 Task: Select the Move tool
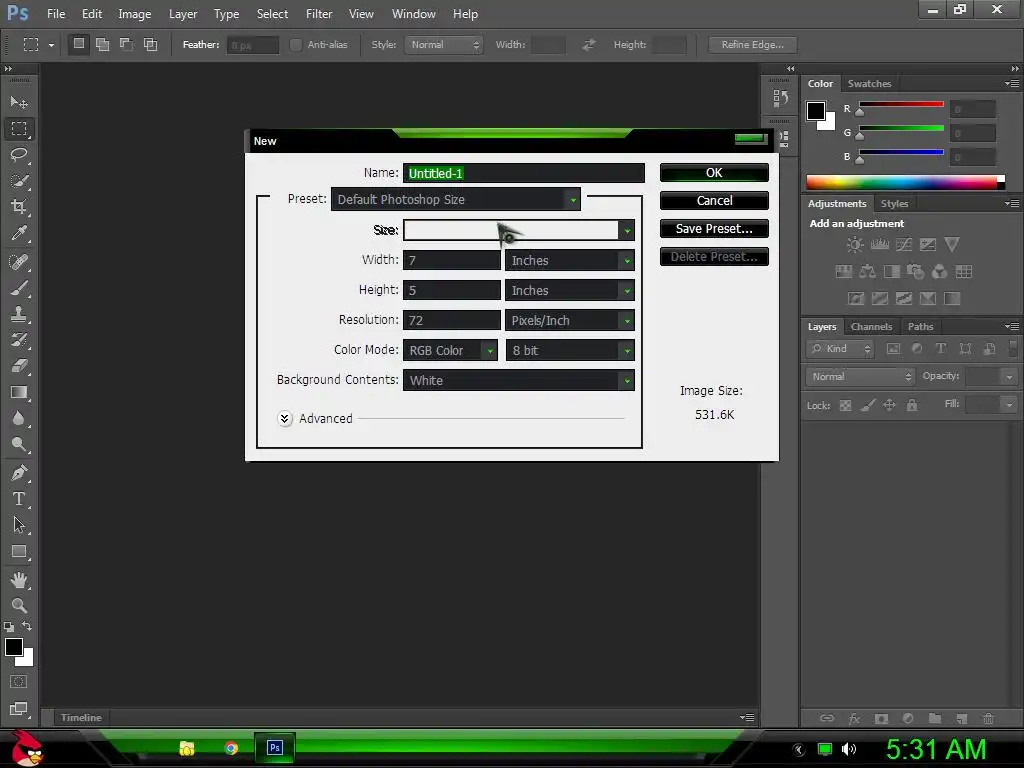tap(19, 103)
